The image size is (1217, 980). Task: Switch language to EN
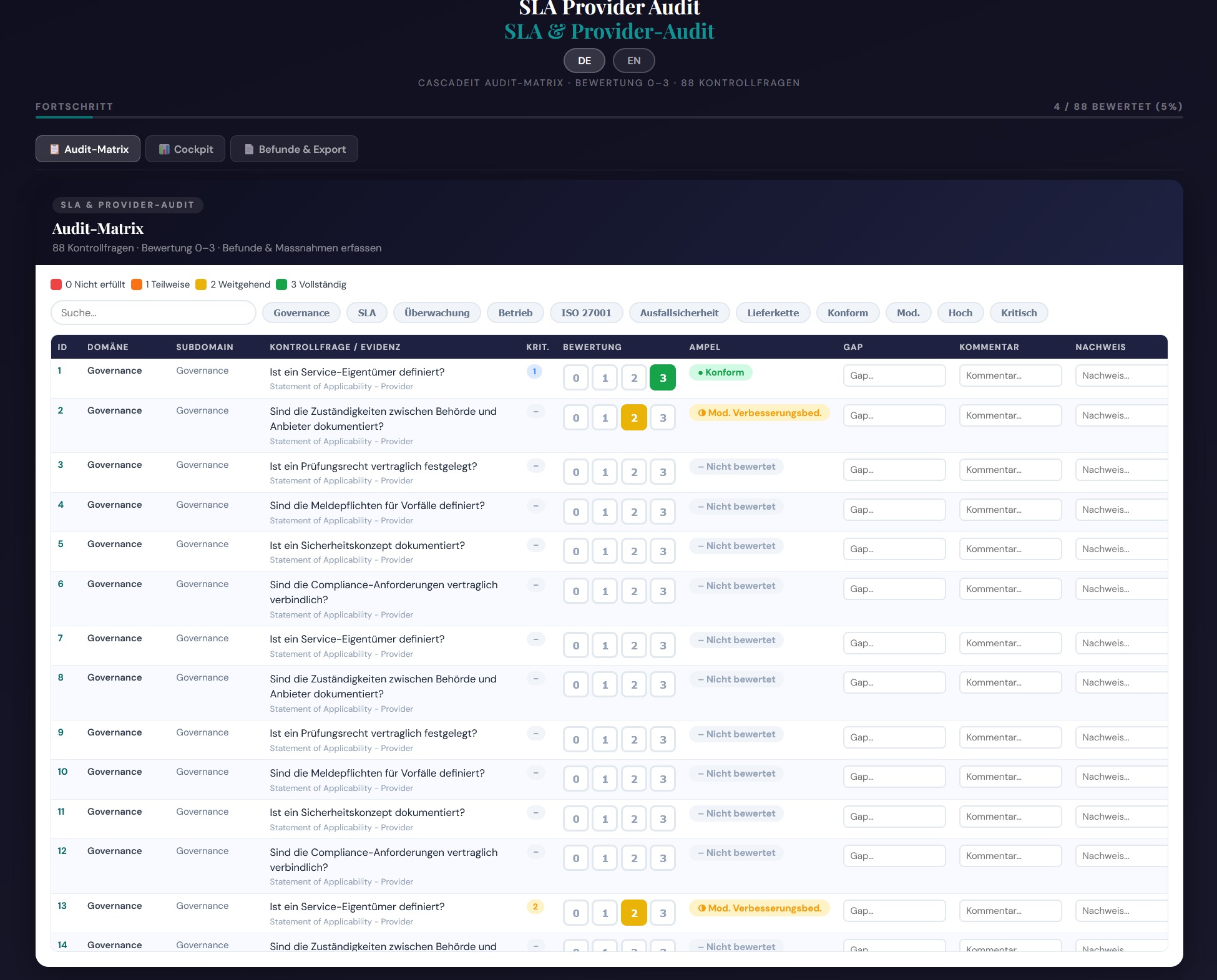tap(633, 61)
